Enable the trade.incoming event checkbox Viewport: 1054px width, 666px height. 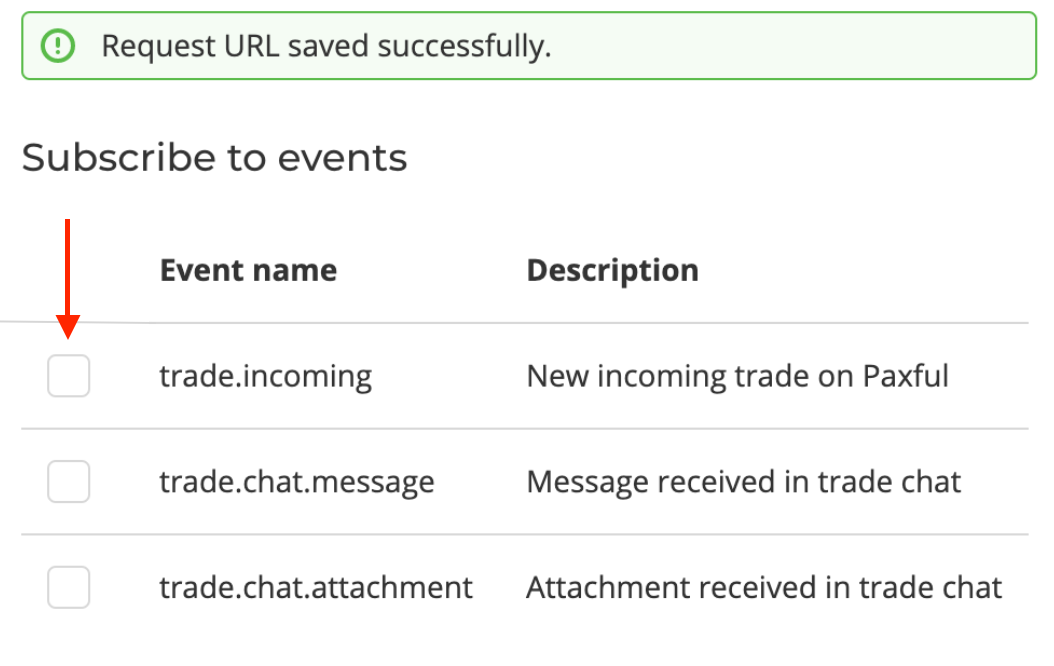pyautogui.click(x=69, y=376)
